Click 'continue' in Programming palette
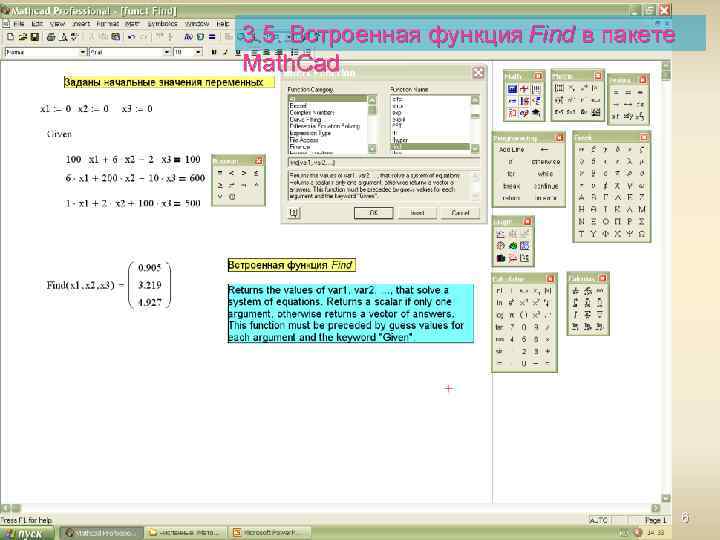This screenshot has width=720, height=540. click(x=546, y=186)
